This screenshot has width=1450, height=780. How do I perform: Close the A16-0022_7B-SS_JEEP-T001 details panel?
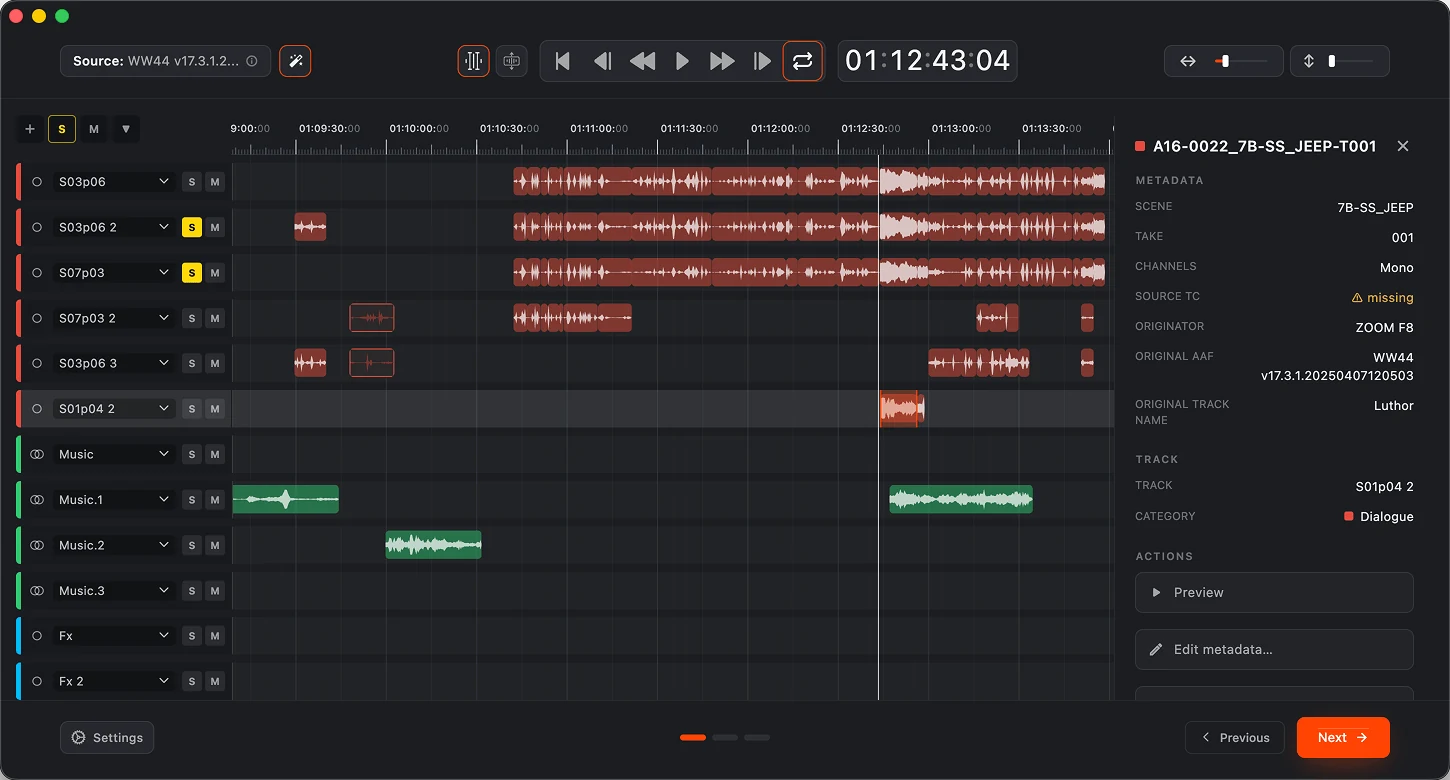coord(1403,146)
